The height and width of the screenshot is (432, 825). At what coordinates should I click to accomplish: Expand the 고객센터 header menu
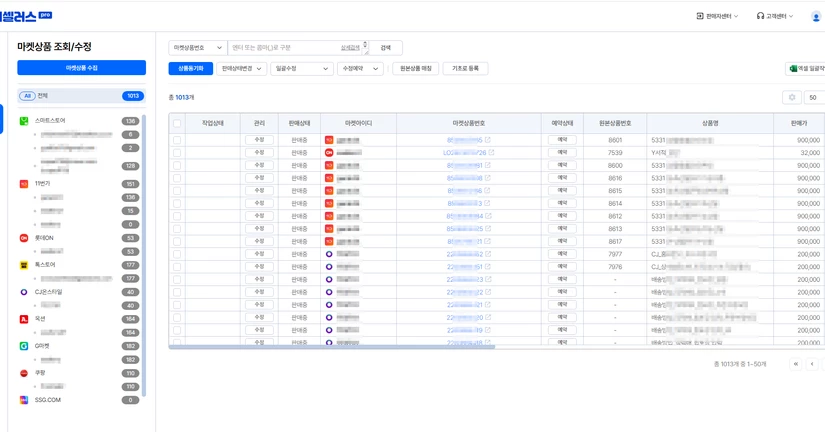point(774,16)
